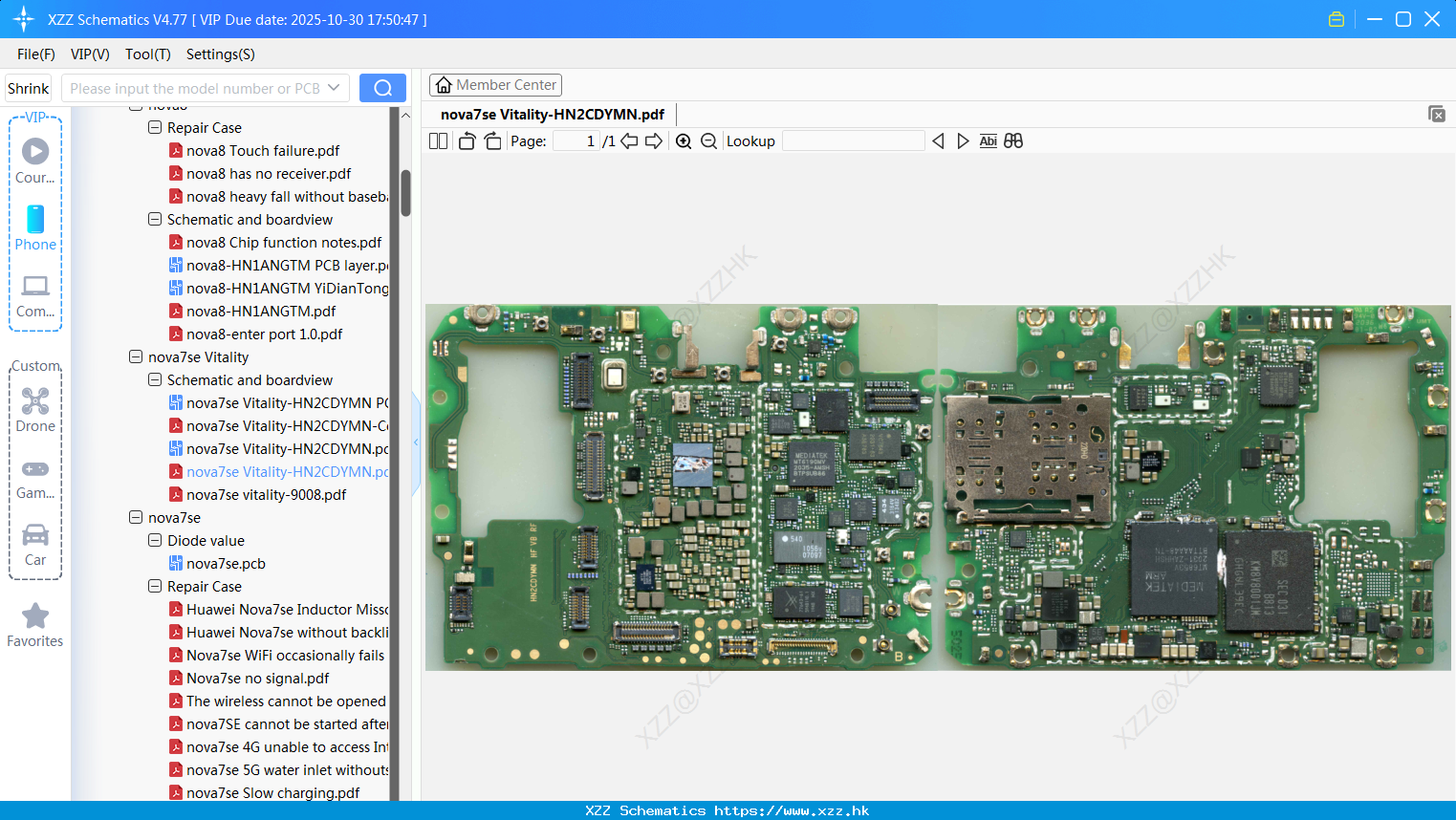The width and height of the screenshot is (1456, 820).
Task: Rotate page clockwise
Action: coord(492,140)
